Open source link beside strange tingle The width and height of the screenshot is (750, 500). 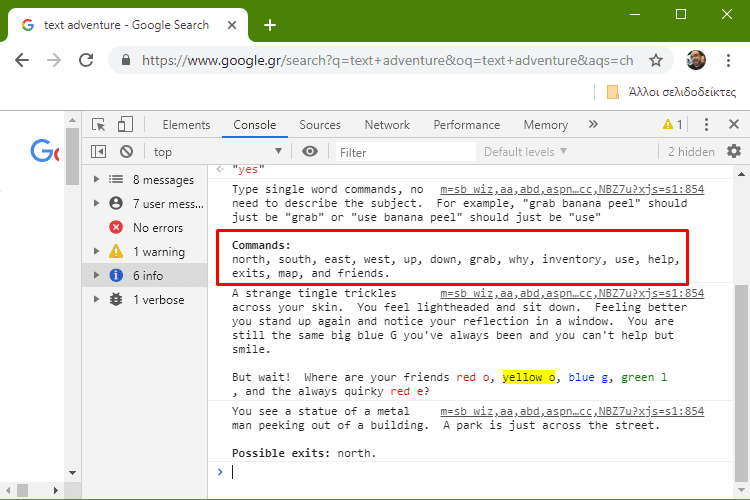[x=572, y=293]
